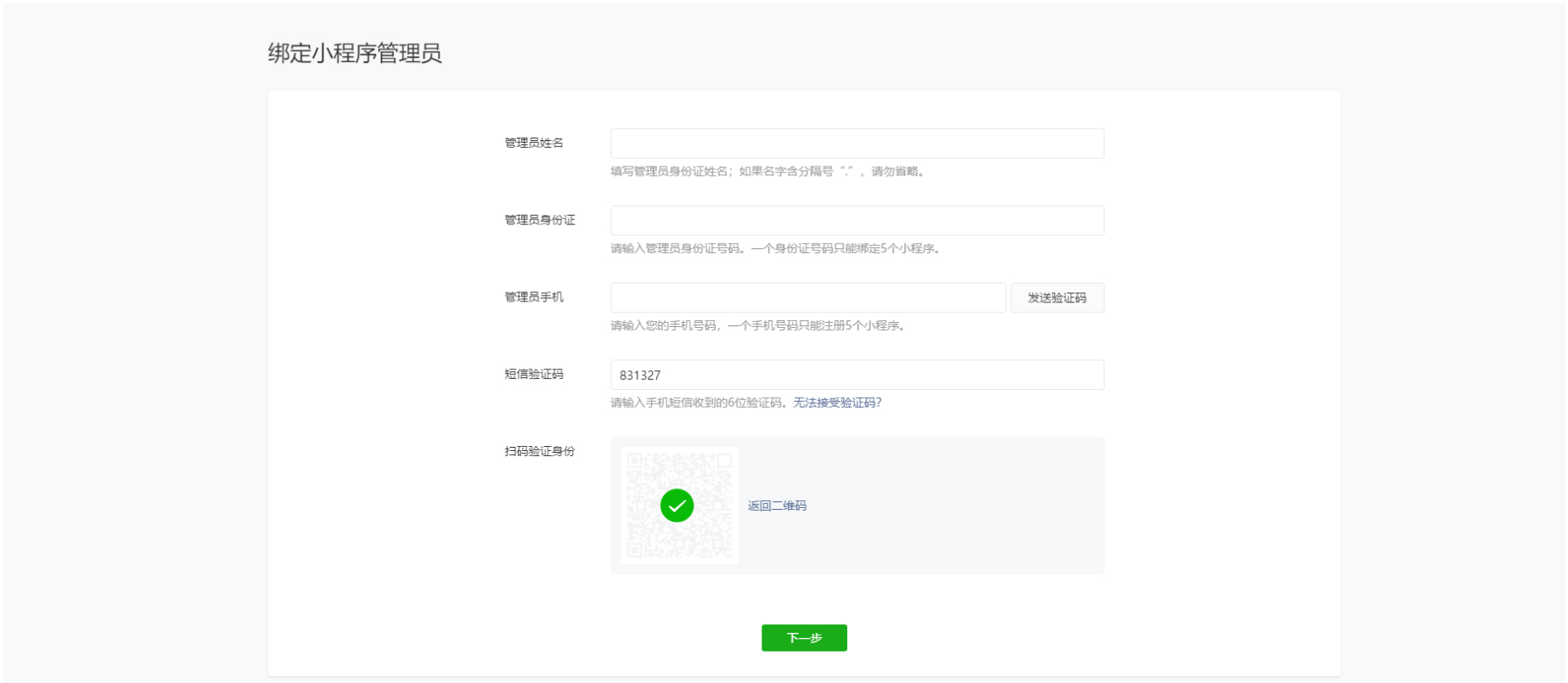This screenshot has height=683, width=1568.
Task: Click the green checkmark on QR code
Action: click(677, 505)
